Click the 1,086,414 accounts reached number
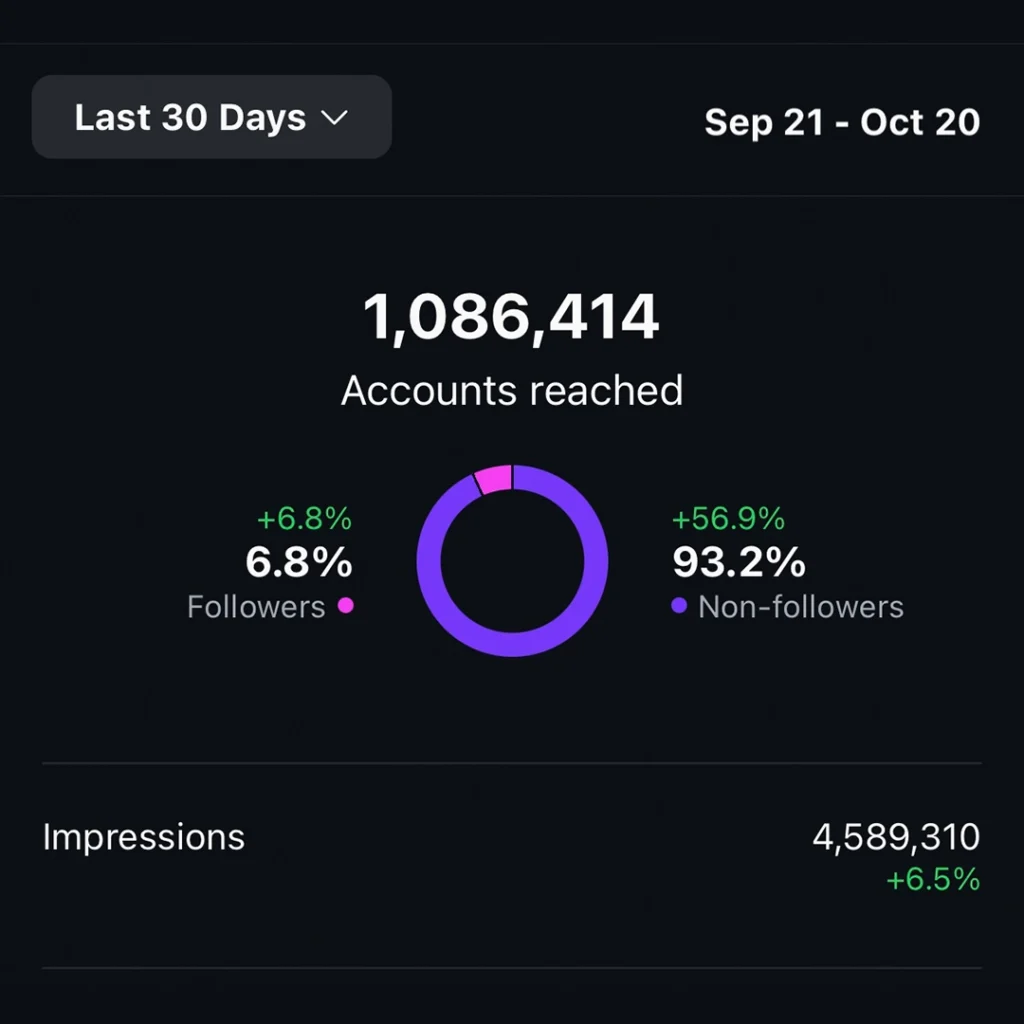 point(511,318)
